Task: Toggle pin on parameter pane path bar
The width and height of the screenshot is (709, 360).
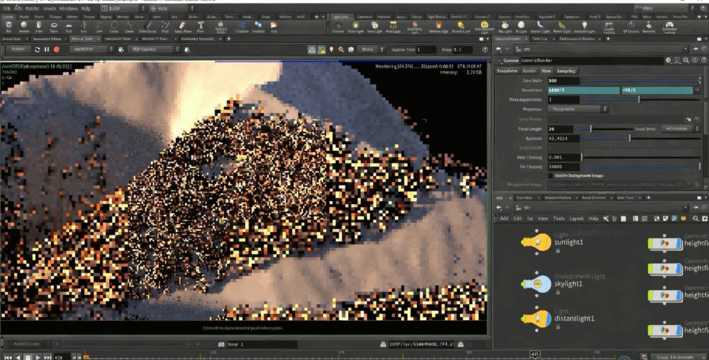Action: click(697, 49)
